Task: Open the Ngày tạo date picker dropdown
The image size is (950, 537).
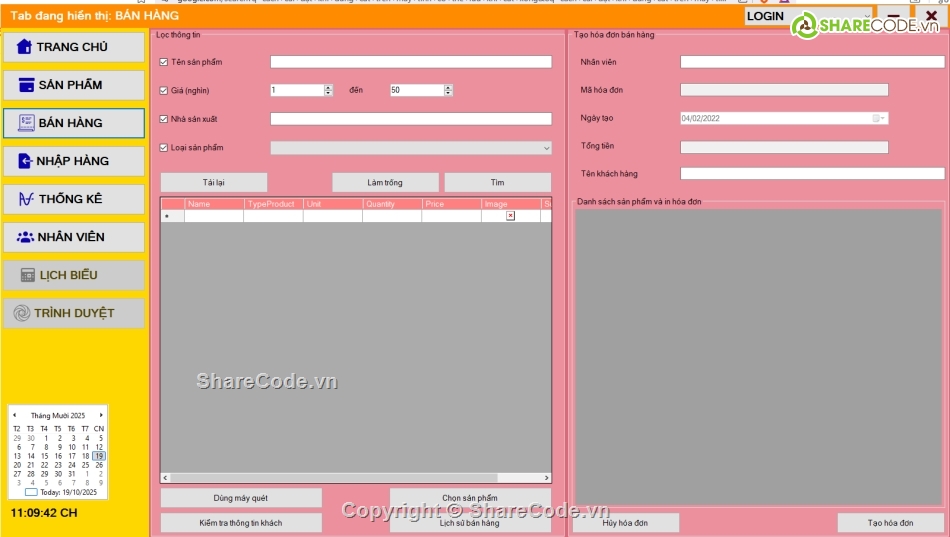Action: point(880,118)
